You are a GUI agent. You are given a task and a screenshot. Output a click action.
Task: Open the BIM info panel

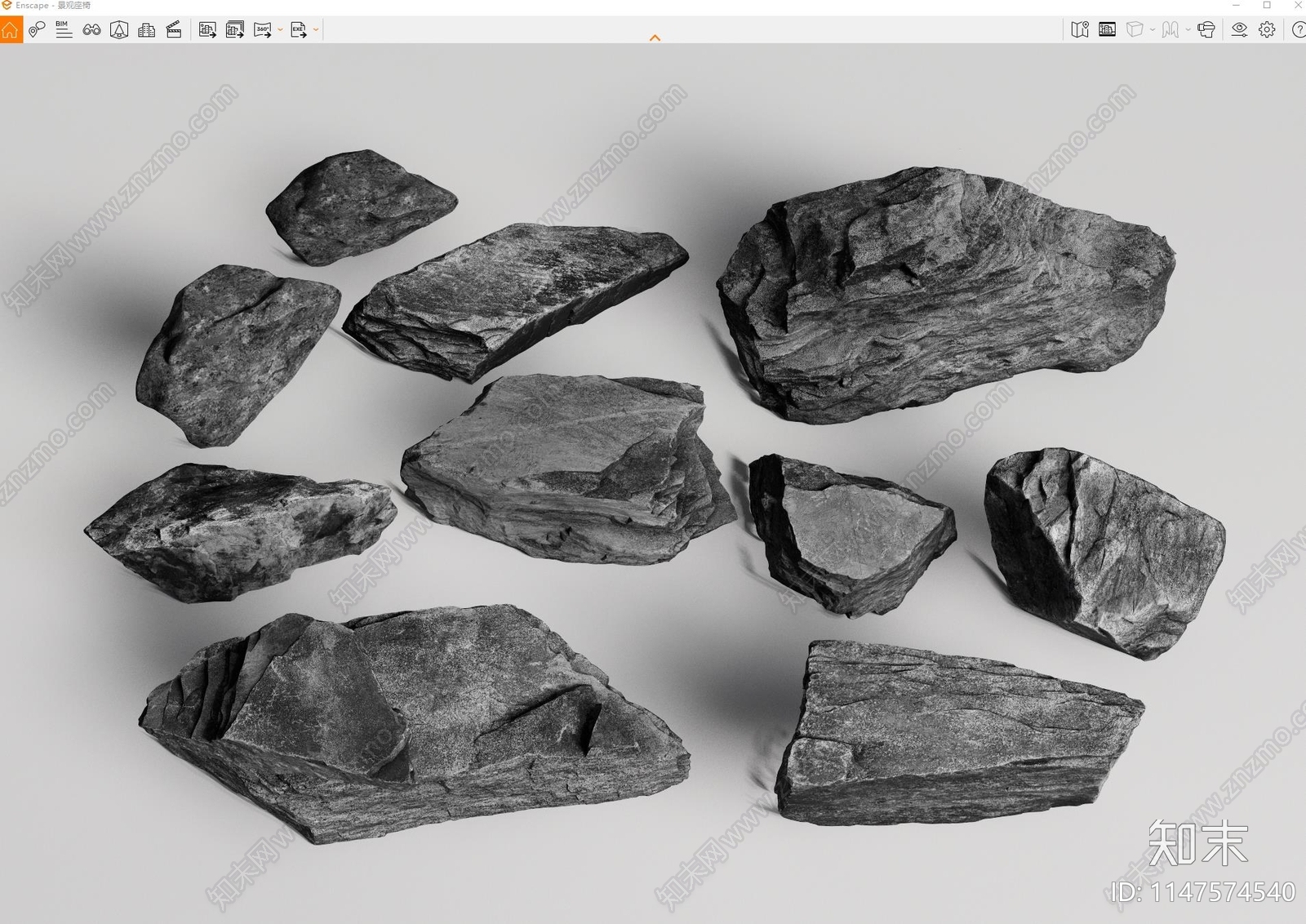64,30
